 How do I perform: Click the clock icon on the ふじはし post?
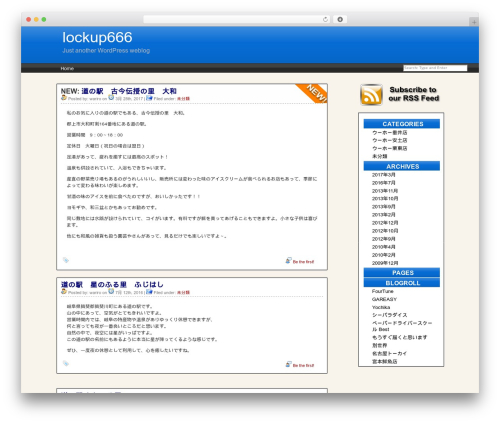111,292
